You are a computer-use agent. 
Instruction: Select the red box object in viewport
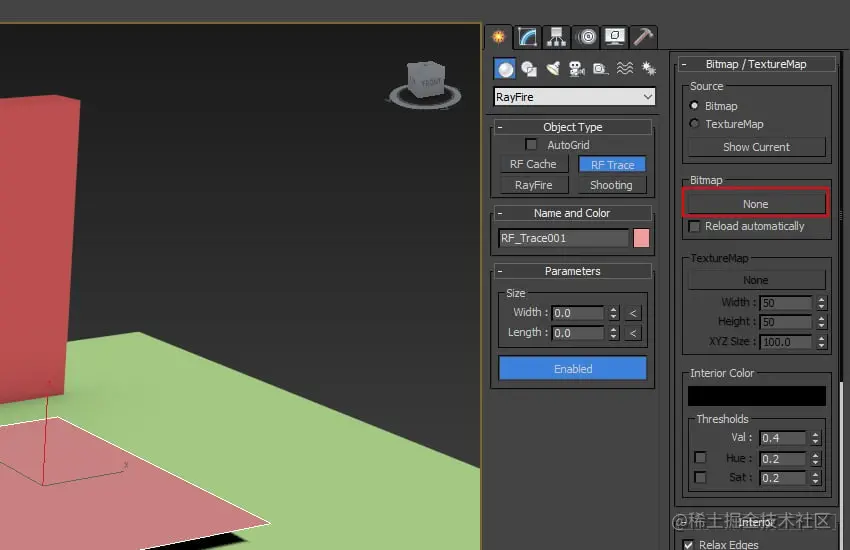34,249
